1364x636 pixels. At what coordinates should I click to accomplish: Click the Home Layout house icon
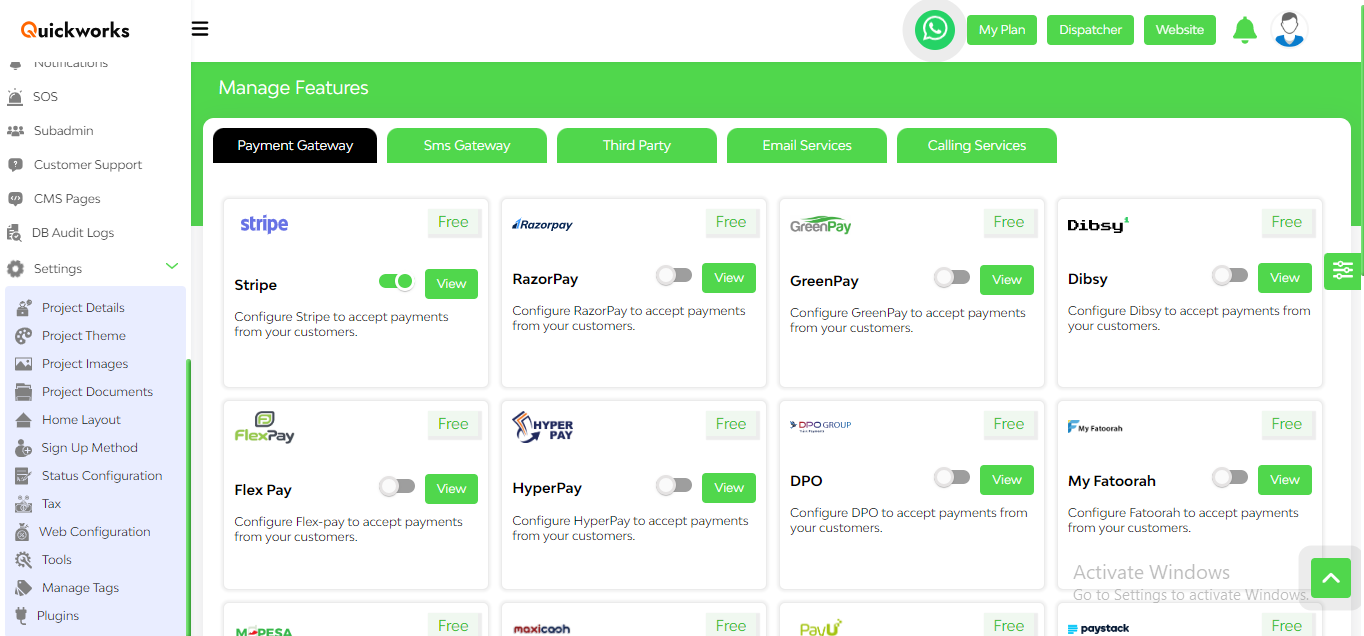click(x=24, y=420)
